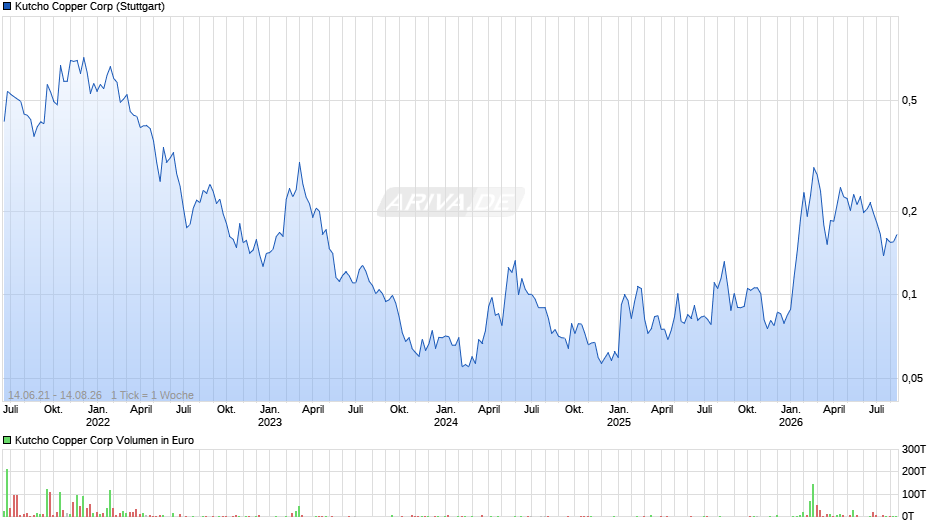Click the 100T volume axis label
The image size is (940, 526).
tap(914, 494)
